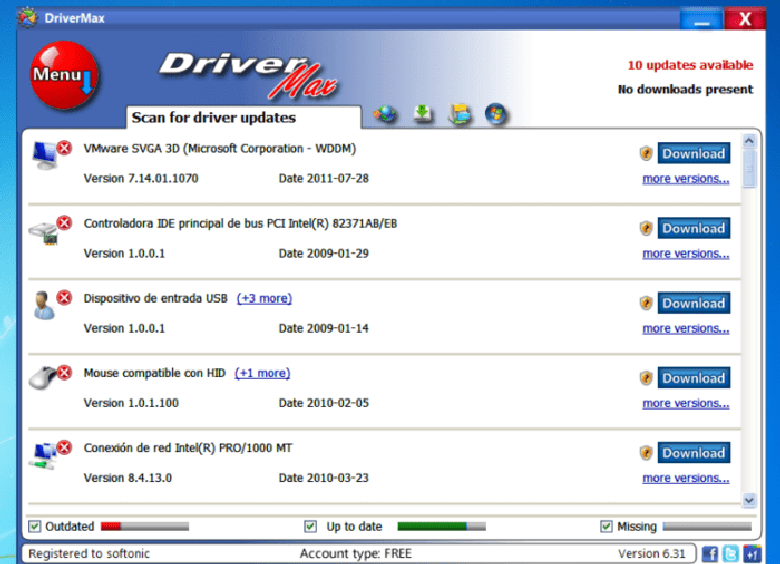Screen dimensions: 780x564
Task: Click red X badge on Intel network driver
Action: [x=64, y=447]
